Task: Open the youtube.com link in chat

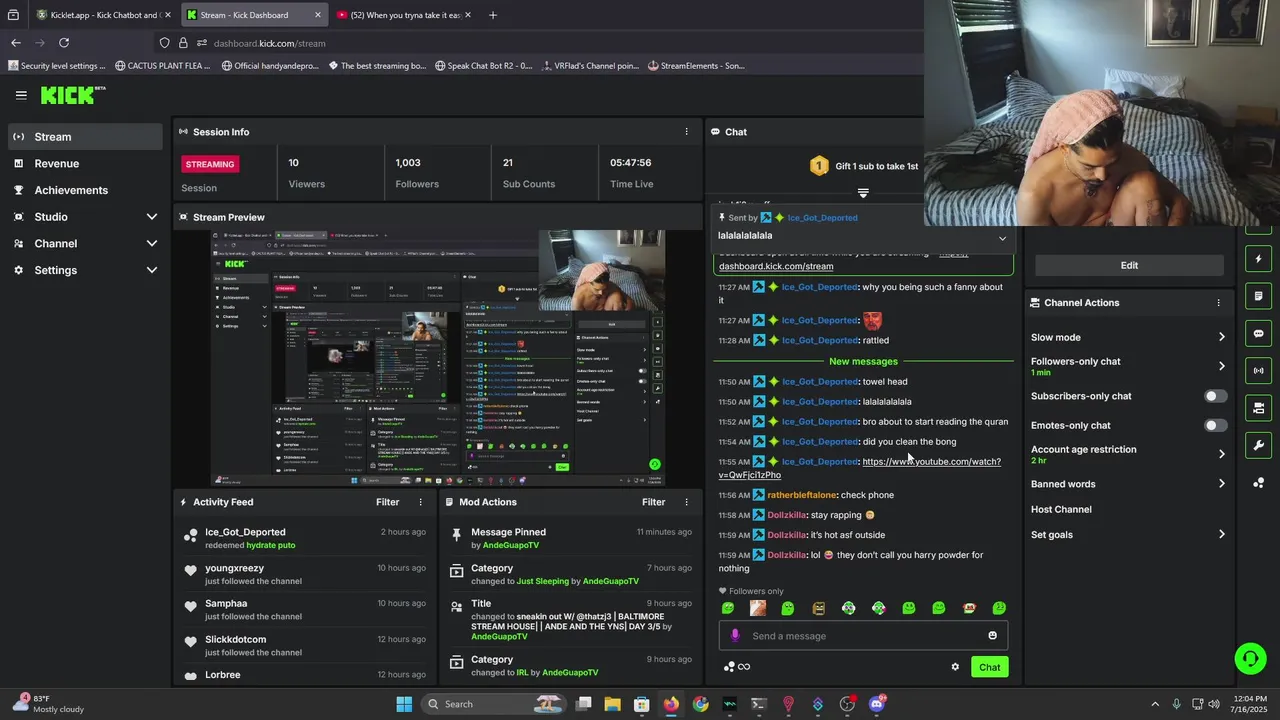Action: point(860,468)
